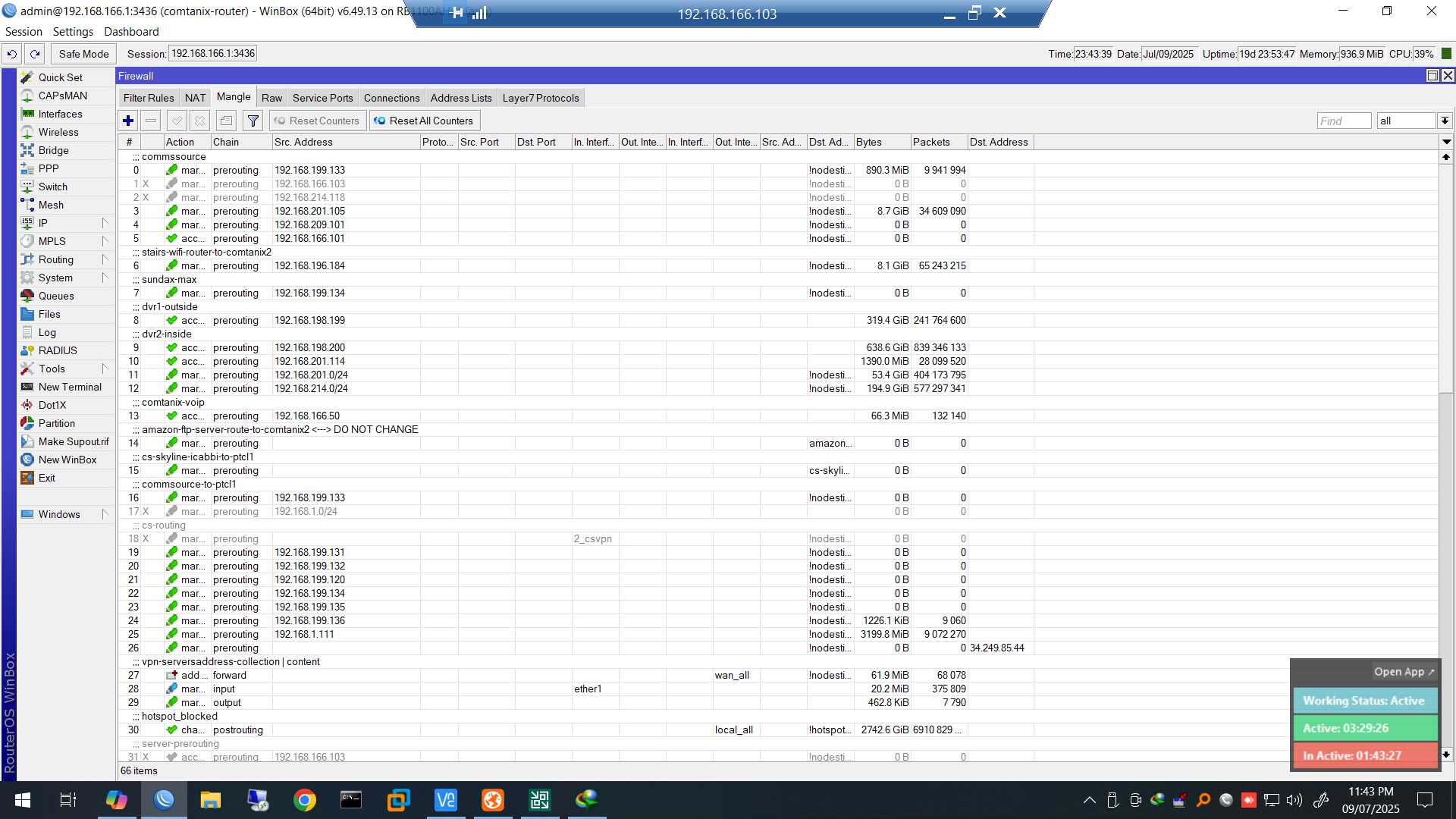Switch to the Address Lists tab
This screenshot has height=819, width=1456.
pos(461,98)
